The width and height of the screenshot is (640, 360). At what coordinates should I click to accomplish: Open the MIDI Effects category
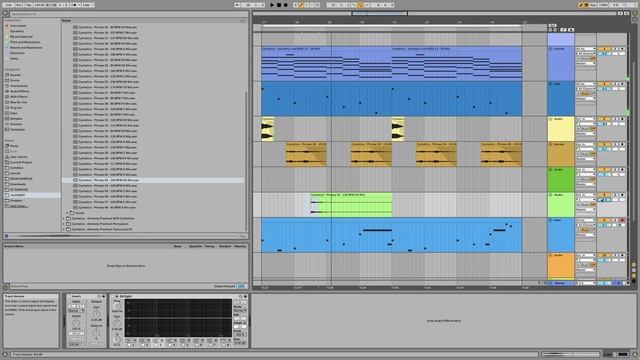19,97
